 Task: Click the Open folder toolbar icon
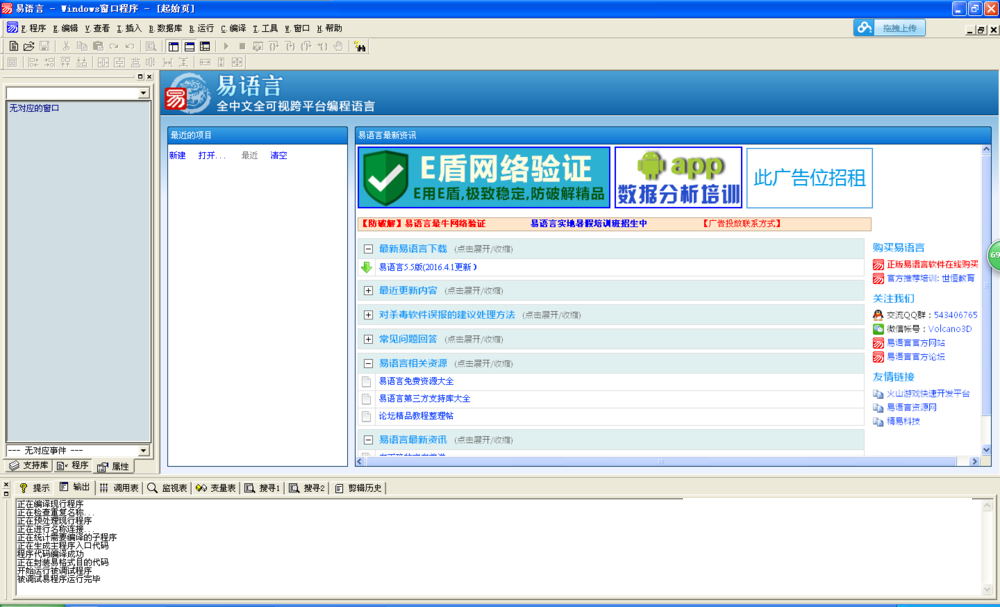coord(29,47)
